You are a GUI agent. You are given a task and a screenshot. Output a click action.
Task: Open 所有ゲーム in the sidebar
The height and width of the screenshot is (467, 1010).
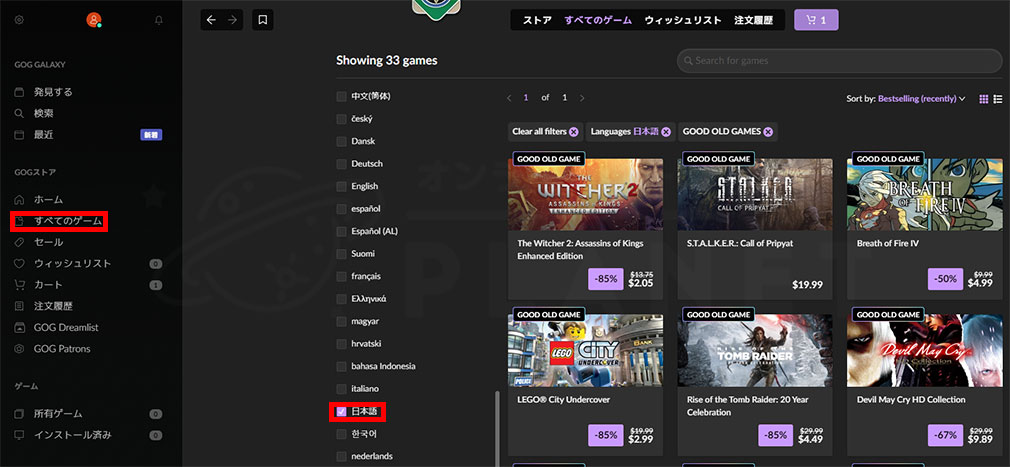pyautogui.click(x=58, y=414)
